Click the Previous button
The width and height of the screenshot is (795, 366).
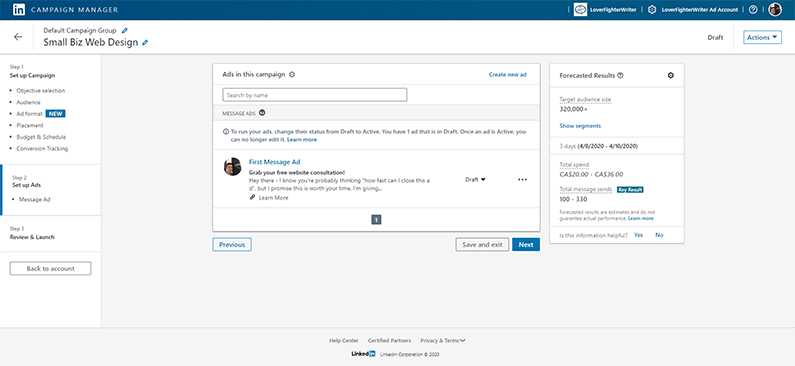pos(232,244)
